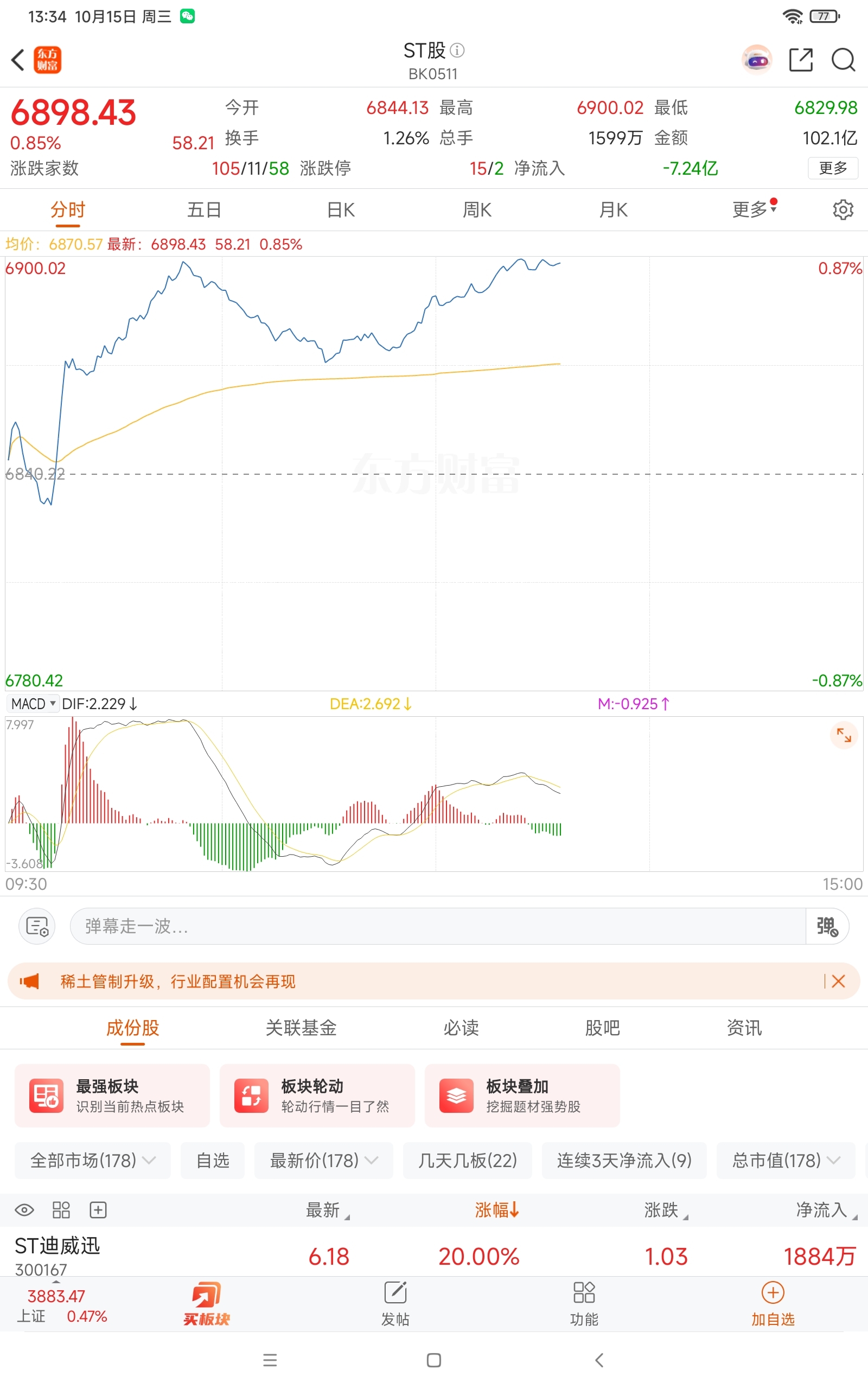This screenshot has width=868, height=1389.
Task: Click the 弹幕走一波 input field
Action: pyautogui.click(x=436, y=926)
